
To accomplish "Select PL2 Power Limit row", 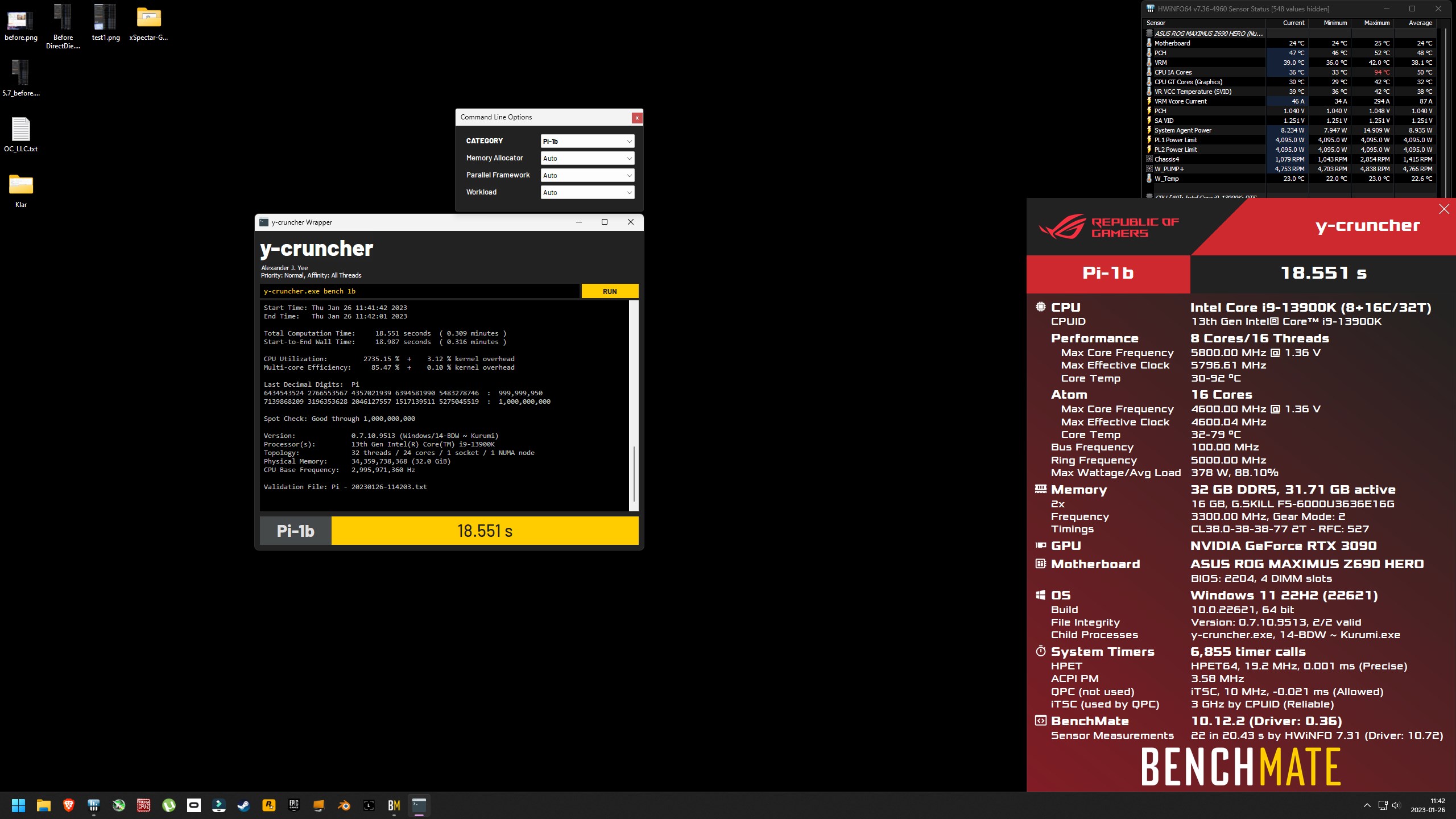I will point(1290,150).
